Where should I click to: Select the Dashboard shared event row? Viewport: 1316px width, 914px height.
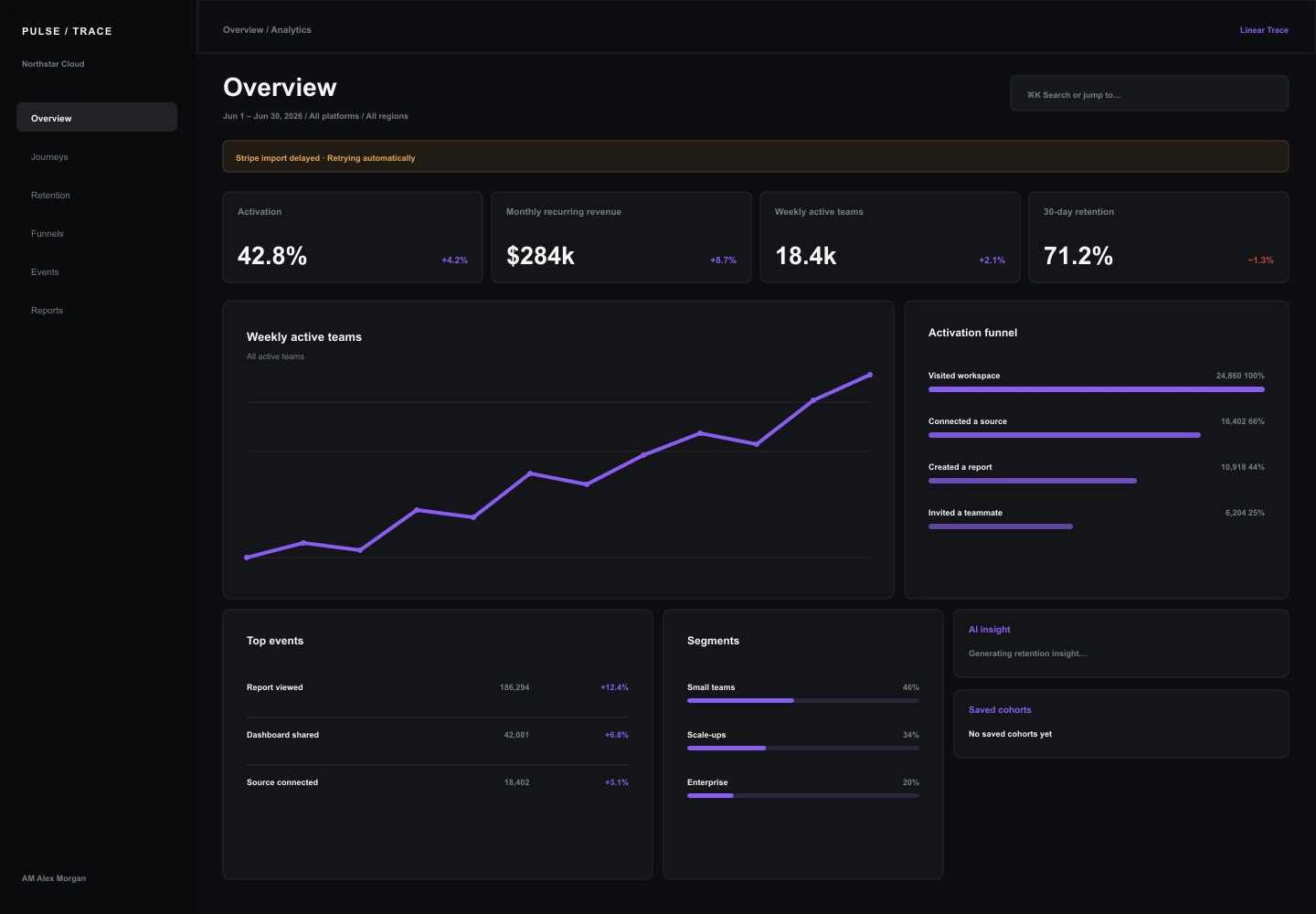[438, 735]
